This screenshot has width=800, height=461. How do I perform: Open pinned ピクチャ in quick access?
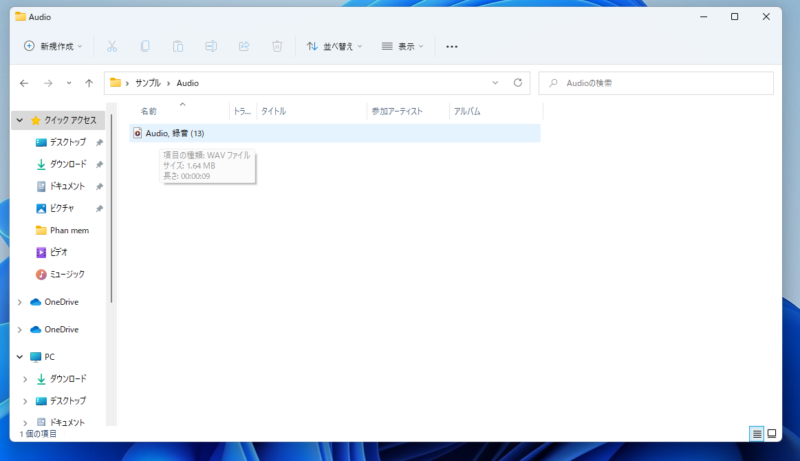pyautogui.click(x=62, y=208)
